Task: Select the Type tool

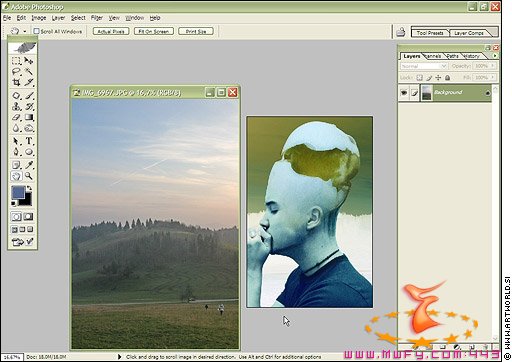Action: point(29,141)
